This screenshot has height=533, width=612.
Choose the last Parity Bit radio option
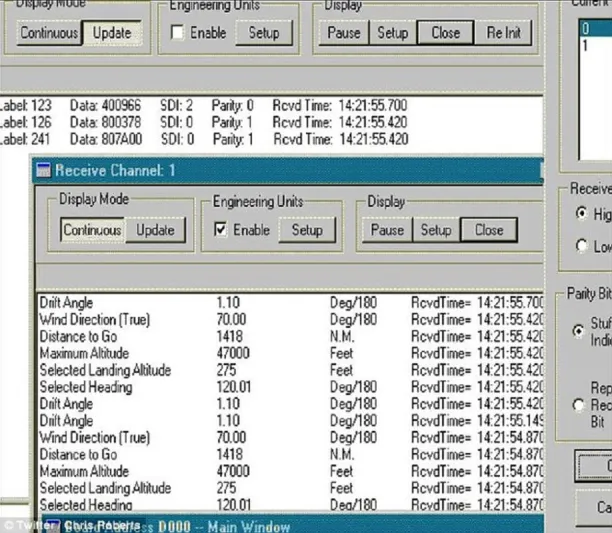coord(578,405)
